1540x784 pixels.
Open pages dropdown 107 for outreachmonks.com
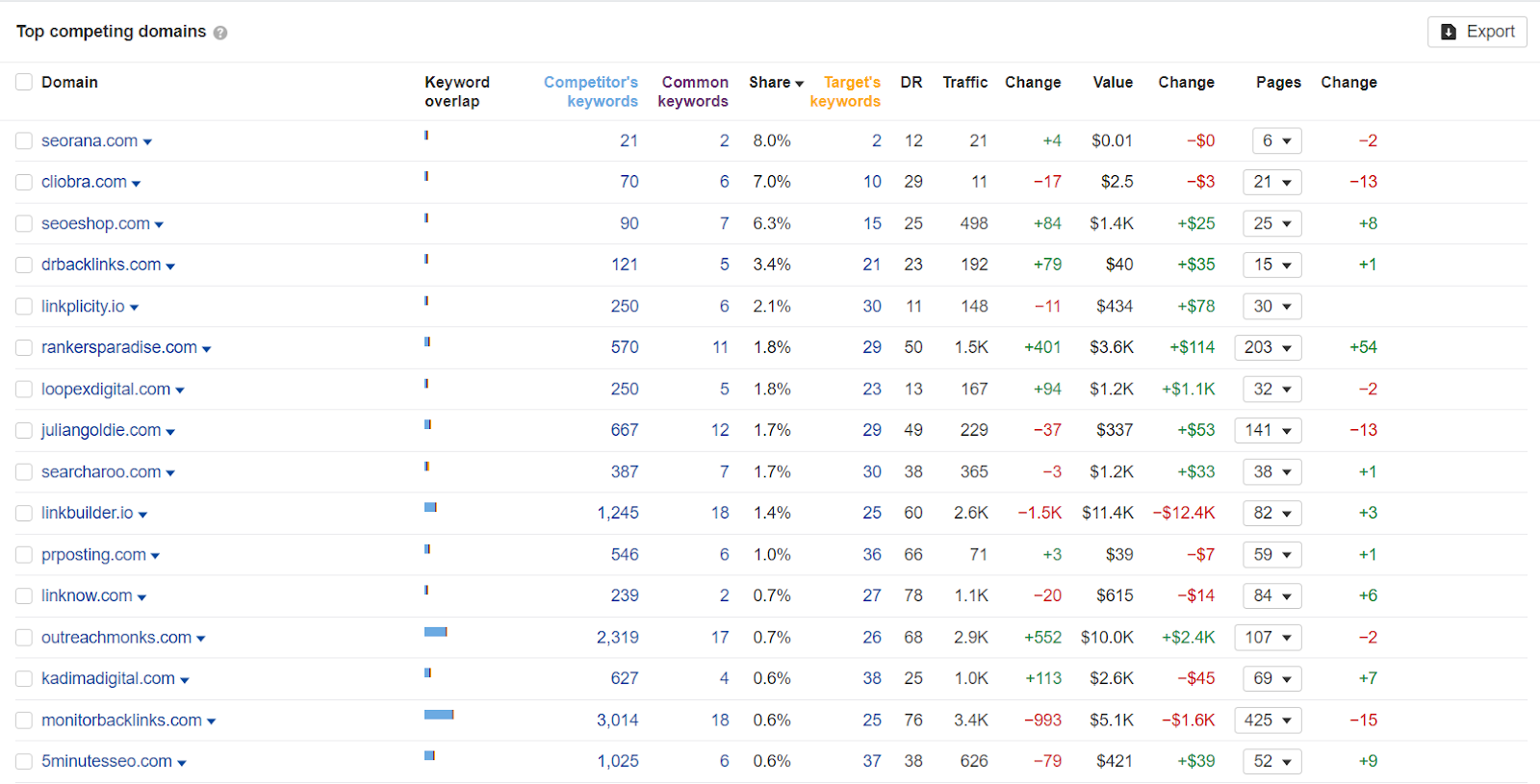click(x=1269, y=637)
